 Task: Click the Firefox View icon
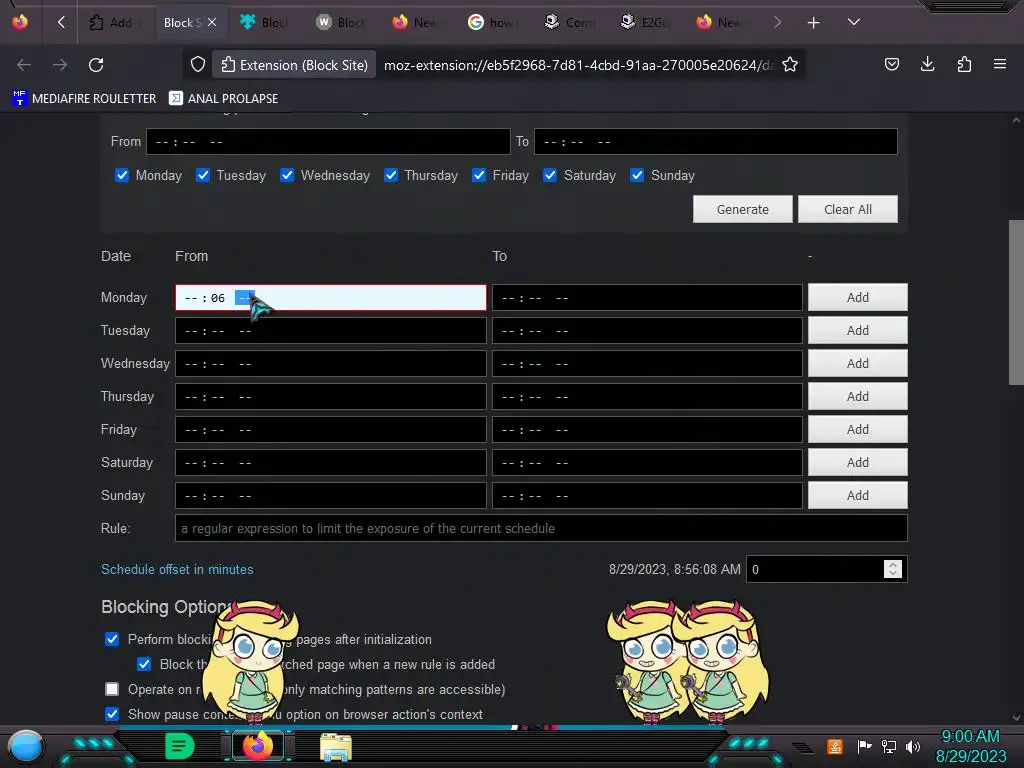pos(20,22)
